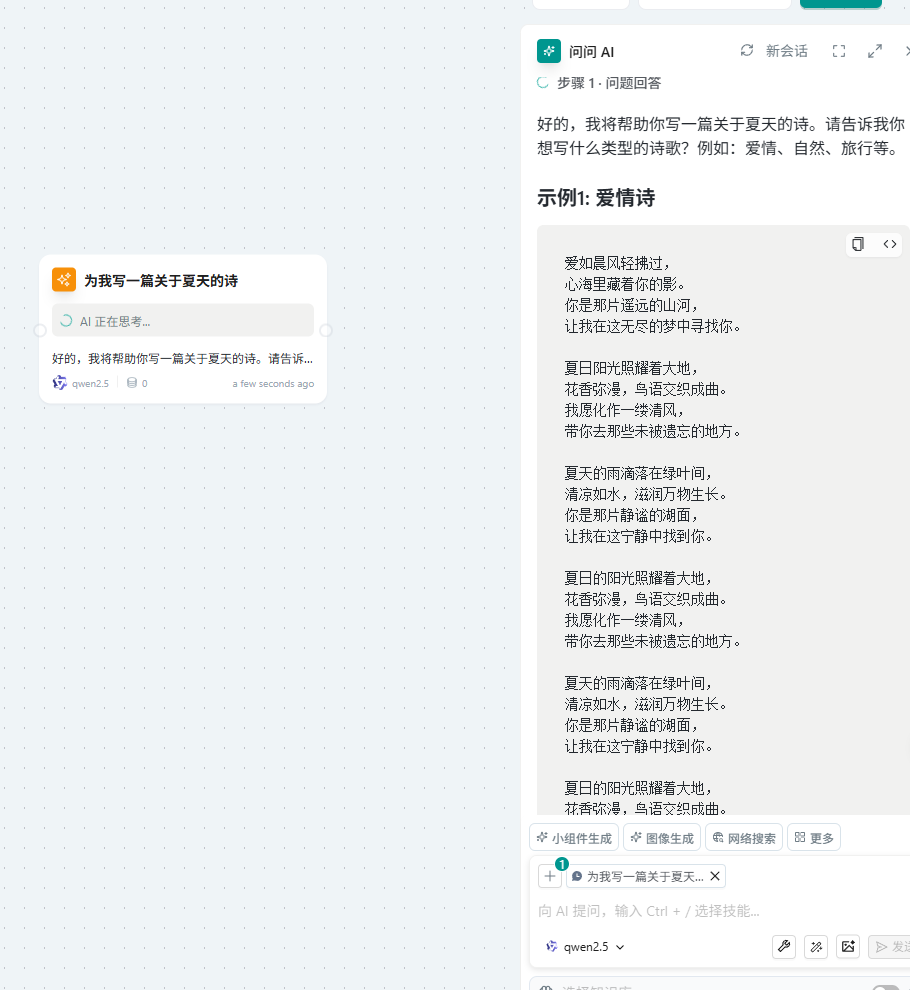Click the teal 问问 AI sparkle logo
The height and width of the screenshot is (990, 910).
[549, 51]
